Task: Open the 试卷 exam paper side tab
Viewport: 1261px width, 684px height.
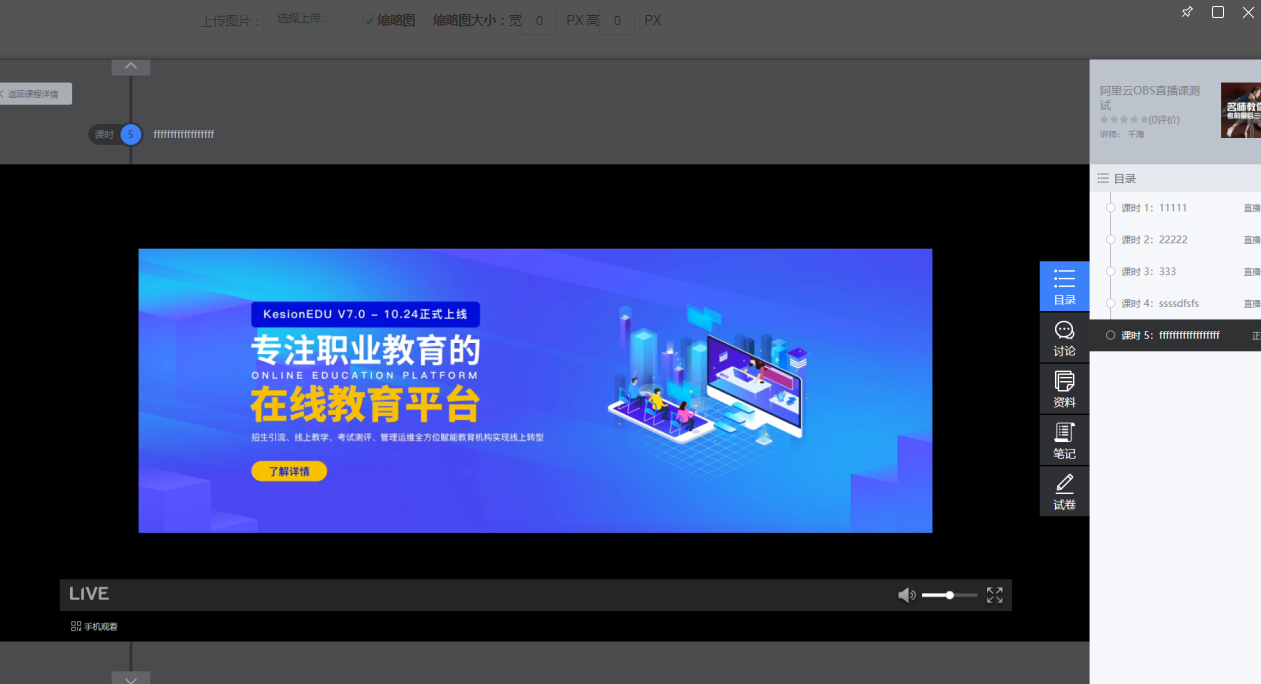Action: click(1064, 491)
